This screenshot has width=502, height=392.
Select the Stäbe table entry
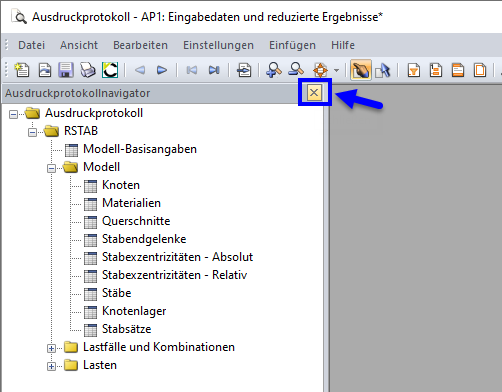point(117,293)
